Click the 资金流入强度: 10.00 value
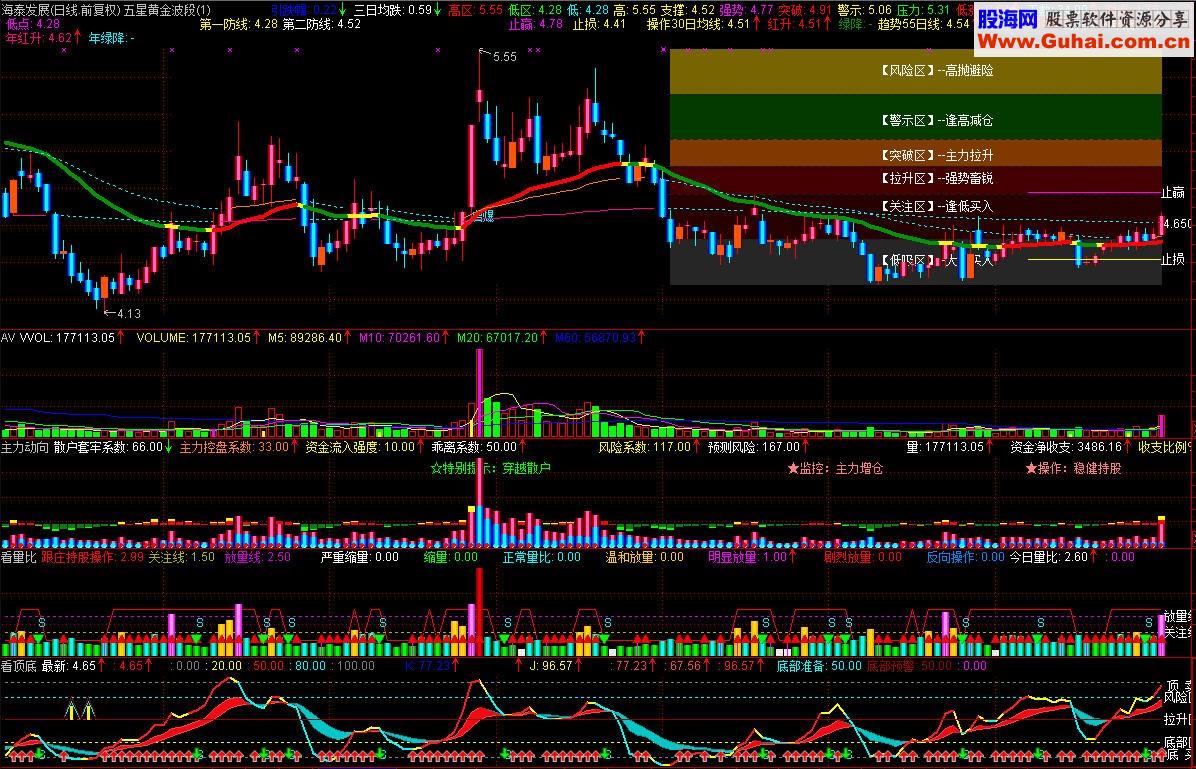The width and height of the screenshot is (1196, 769). click(x=359, y=446)
